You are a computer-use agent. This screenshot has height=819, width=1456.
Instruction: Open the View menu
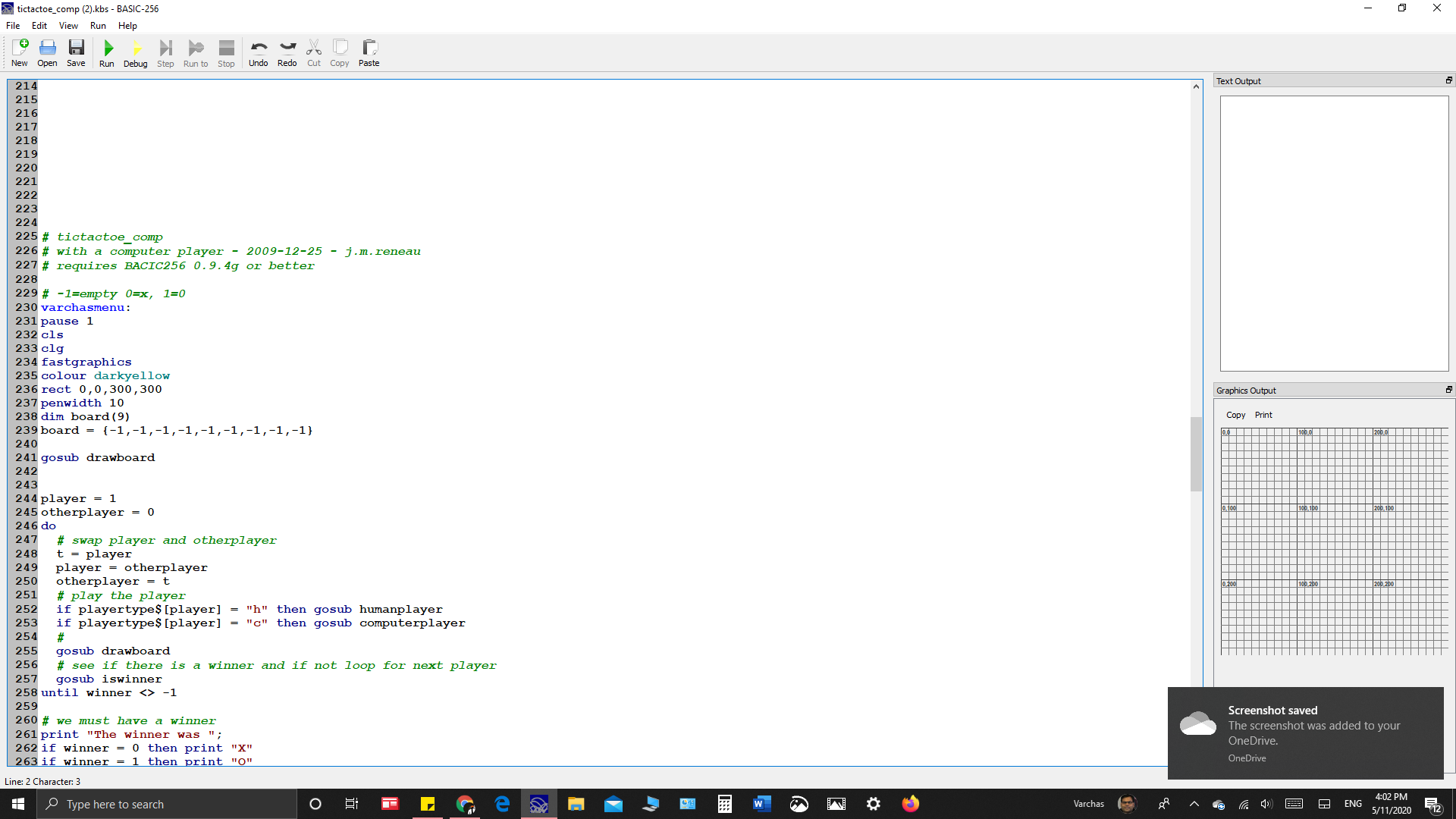(68, 26)
